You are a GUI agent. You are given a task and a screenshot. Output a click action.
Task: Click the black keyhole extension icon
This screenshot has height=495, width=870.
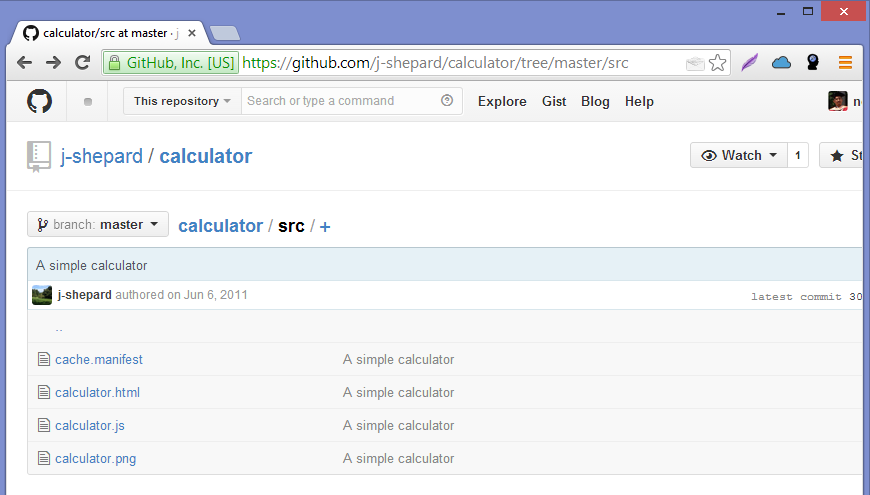point(813,62)
